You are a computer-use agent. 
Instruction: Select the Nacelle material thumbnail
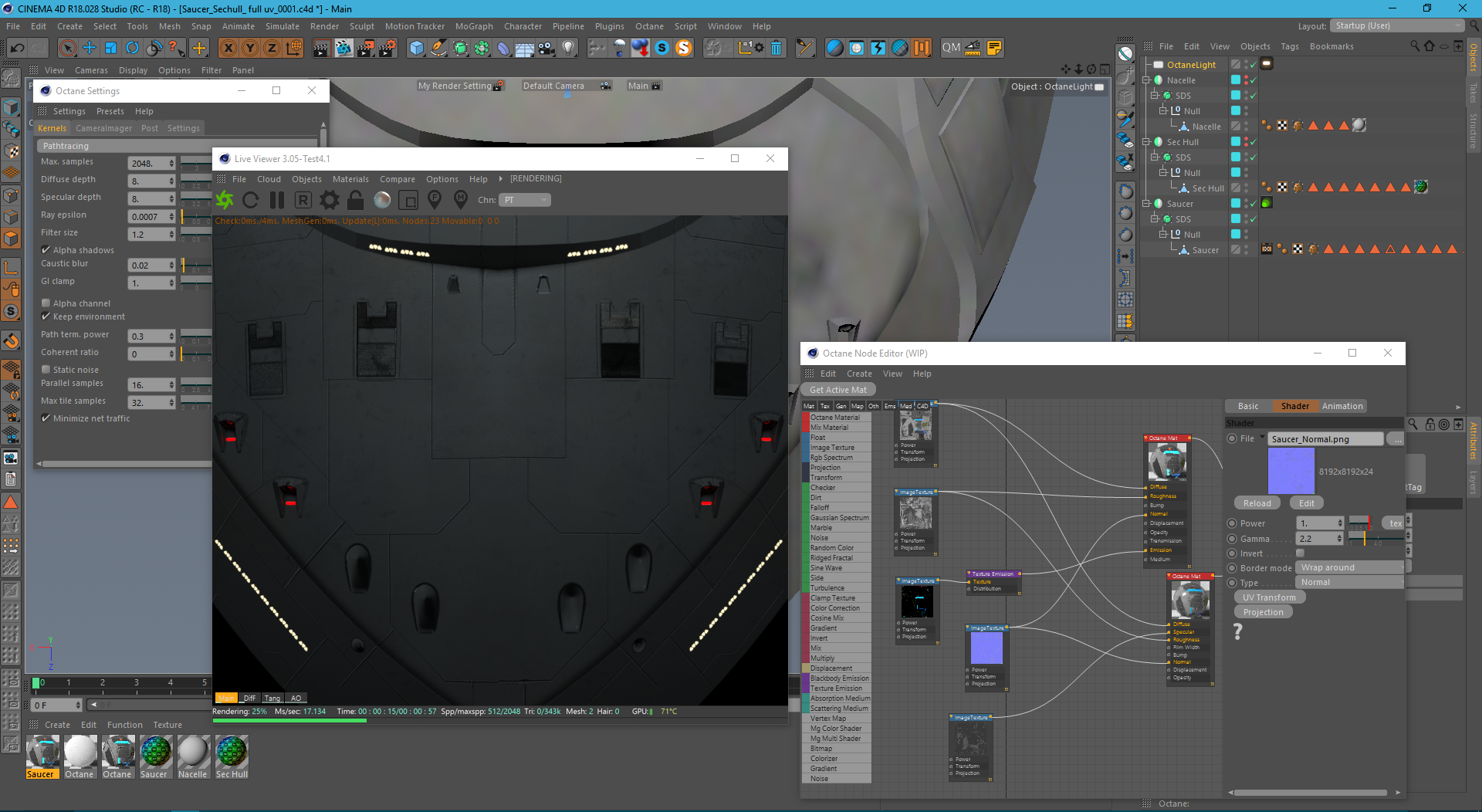[x=193, y=753]
